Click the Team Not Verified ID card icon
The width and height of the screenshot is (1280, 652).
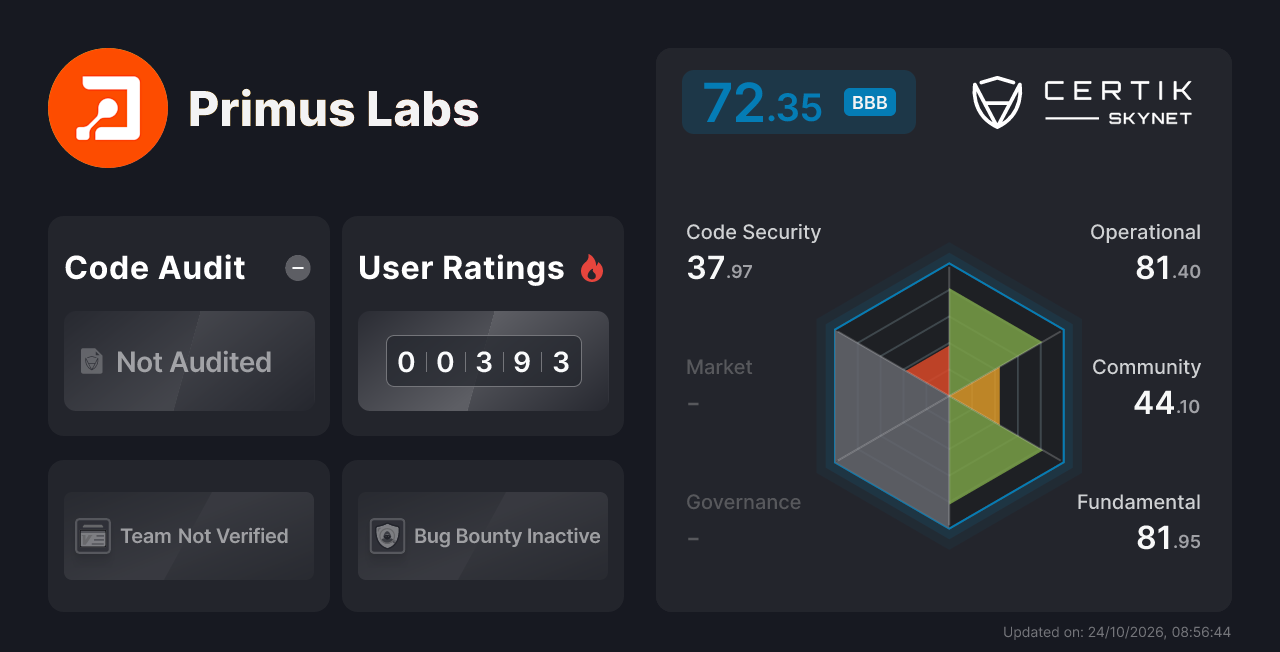pos(93,536)
